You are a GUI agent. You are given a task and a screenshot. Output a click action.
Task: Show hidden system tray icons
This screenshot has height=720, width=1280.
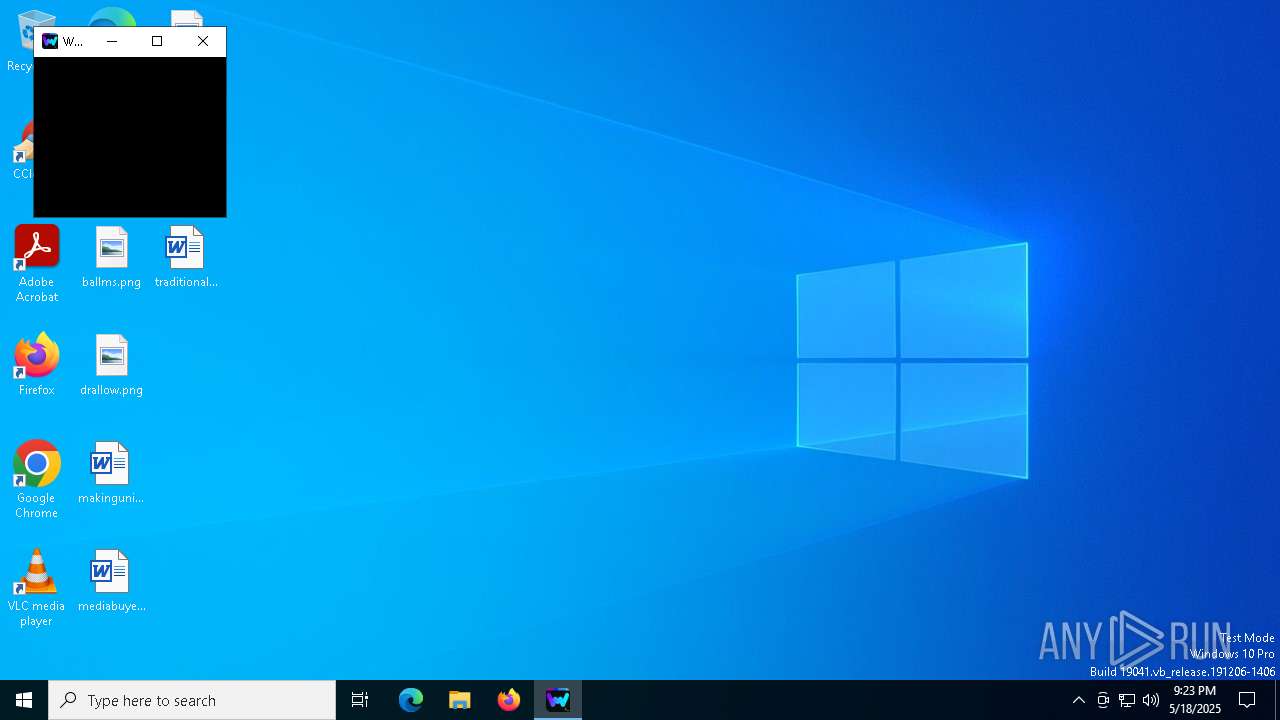tap(1078, 700)
